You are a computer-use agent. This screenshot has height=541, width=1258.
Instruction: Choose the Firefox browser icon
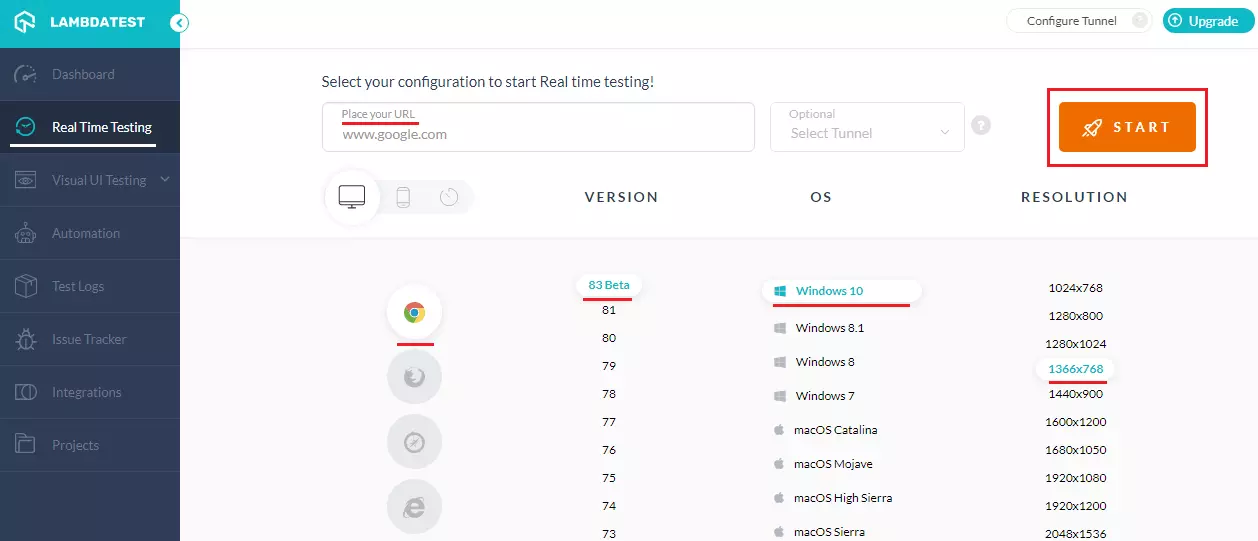click(414, 377)
